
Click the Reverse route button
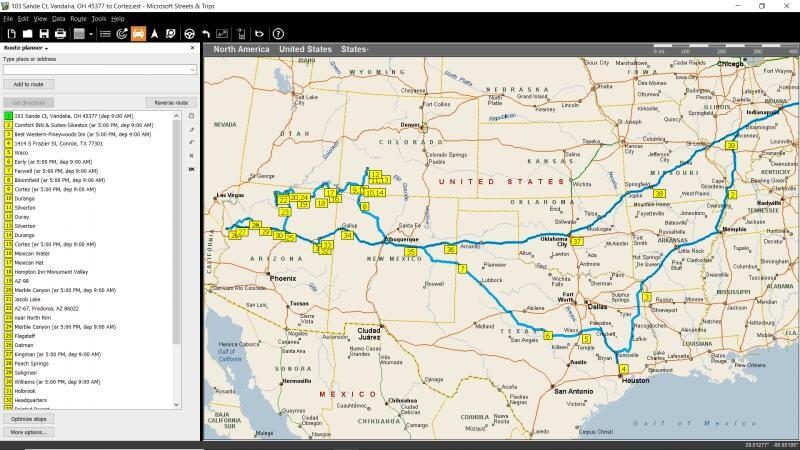point(171,103)
